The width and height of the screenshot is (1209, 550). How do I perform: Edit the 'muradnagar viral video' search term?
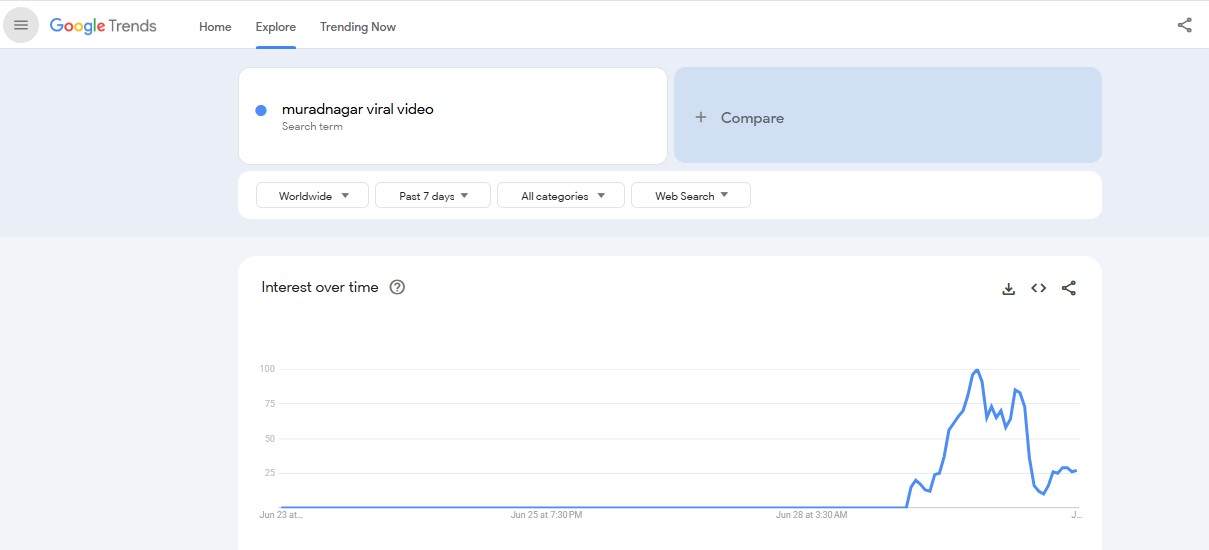pos(358,109)
